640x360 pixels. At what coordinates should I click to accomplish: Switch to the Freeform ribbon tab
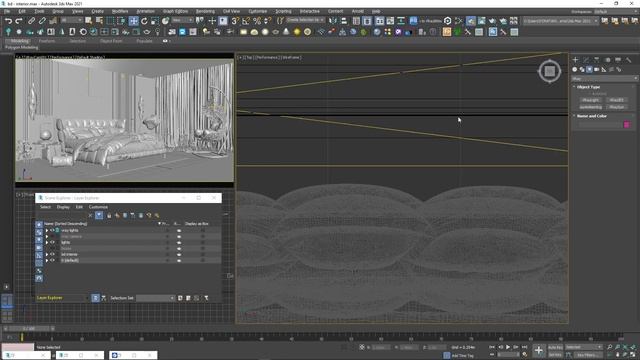47,41
